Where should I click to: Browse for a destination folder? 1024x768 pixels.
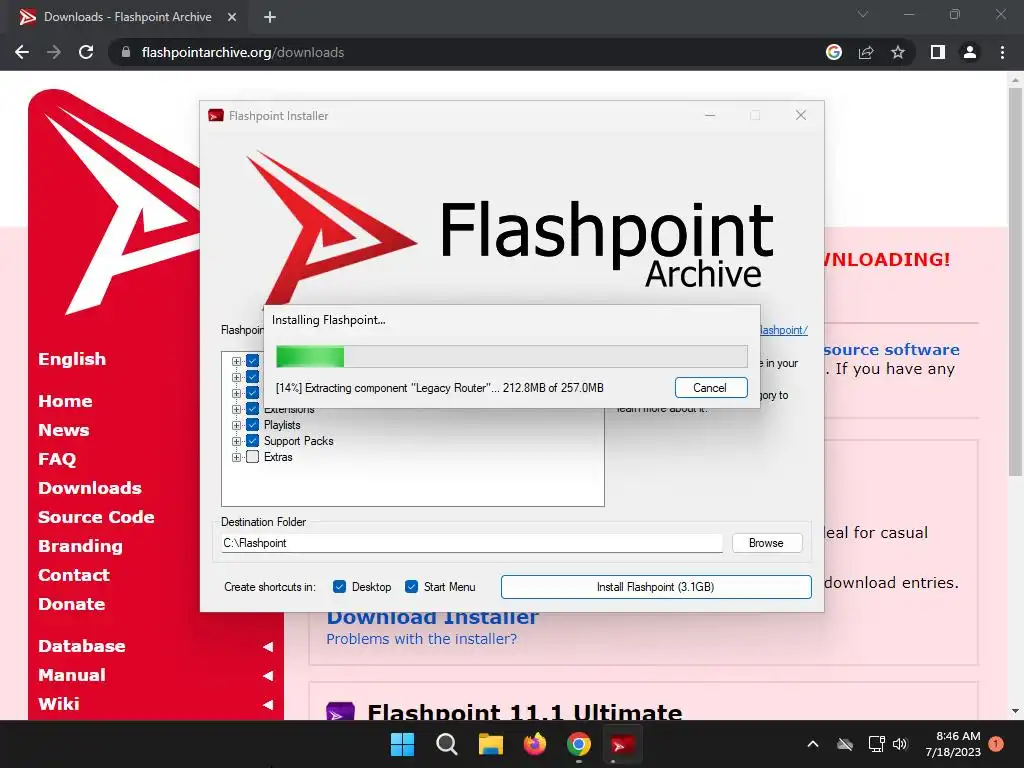click(x=766, y=543)
